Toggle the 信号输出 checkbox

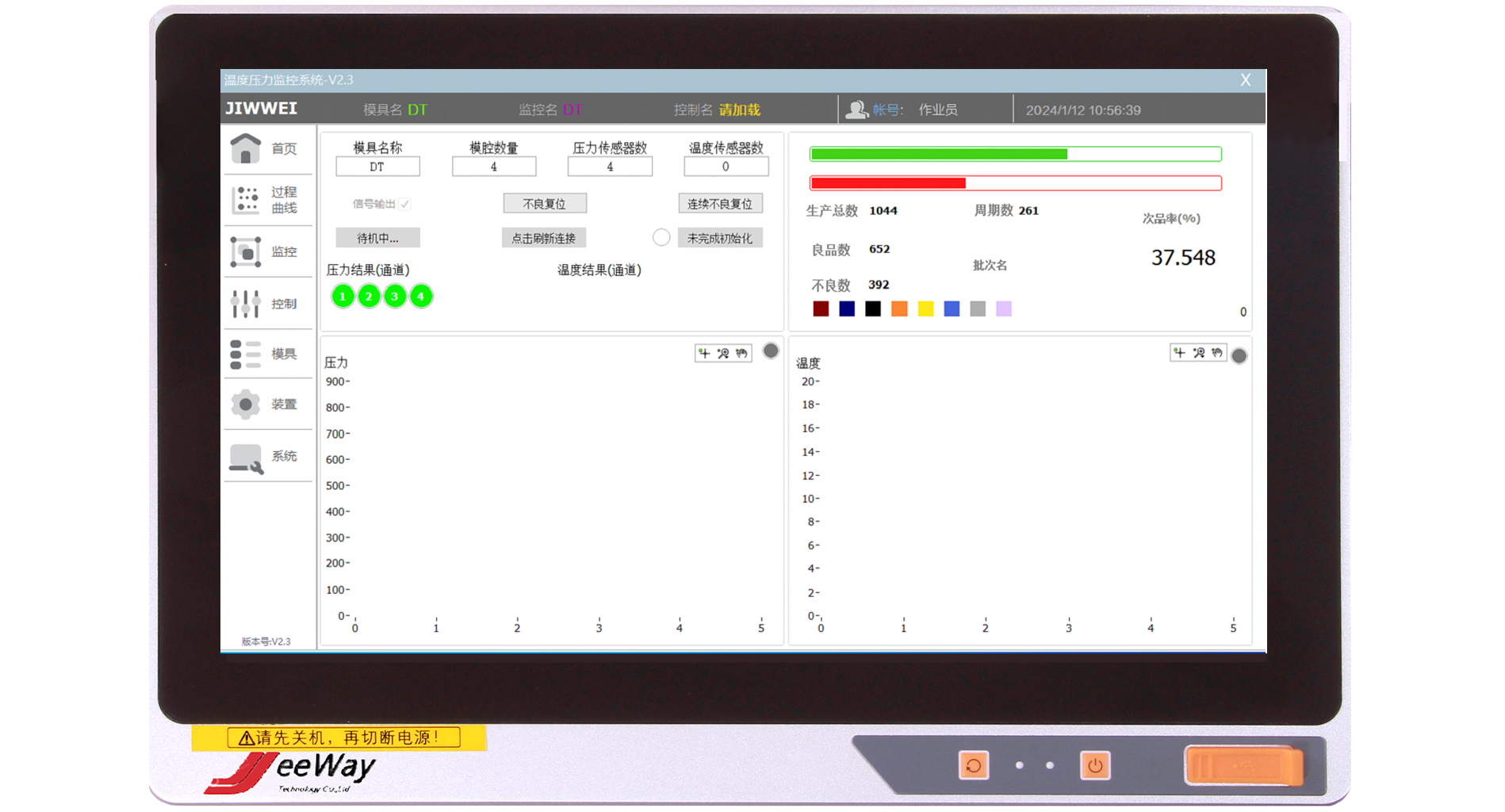coord(405,204)
